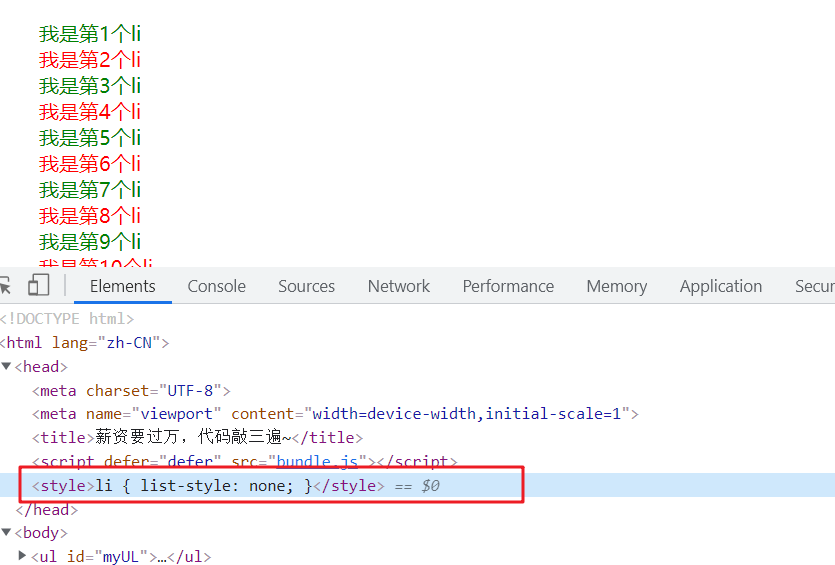Click the text 我是第8个li
The height and width of the screenshot is (565, 835).
(89, 216)
